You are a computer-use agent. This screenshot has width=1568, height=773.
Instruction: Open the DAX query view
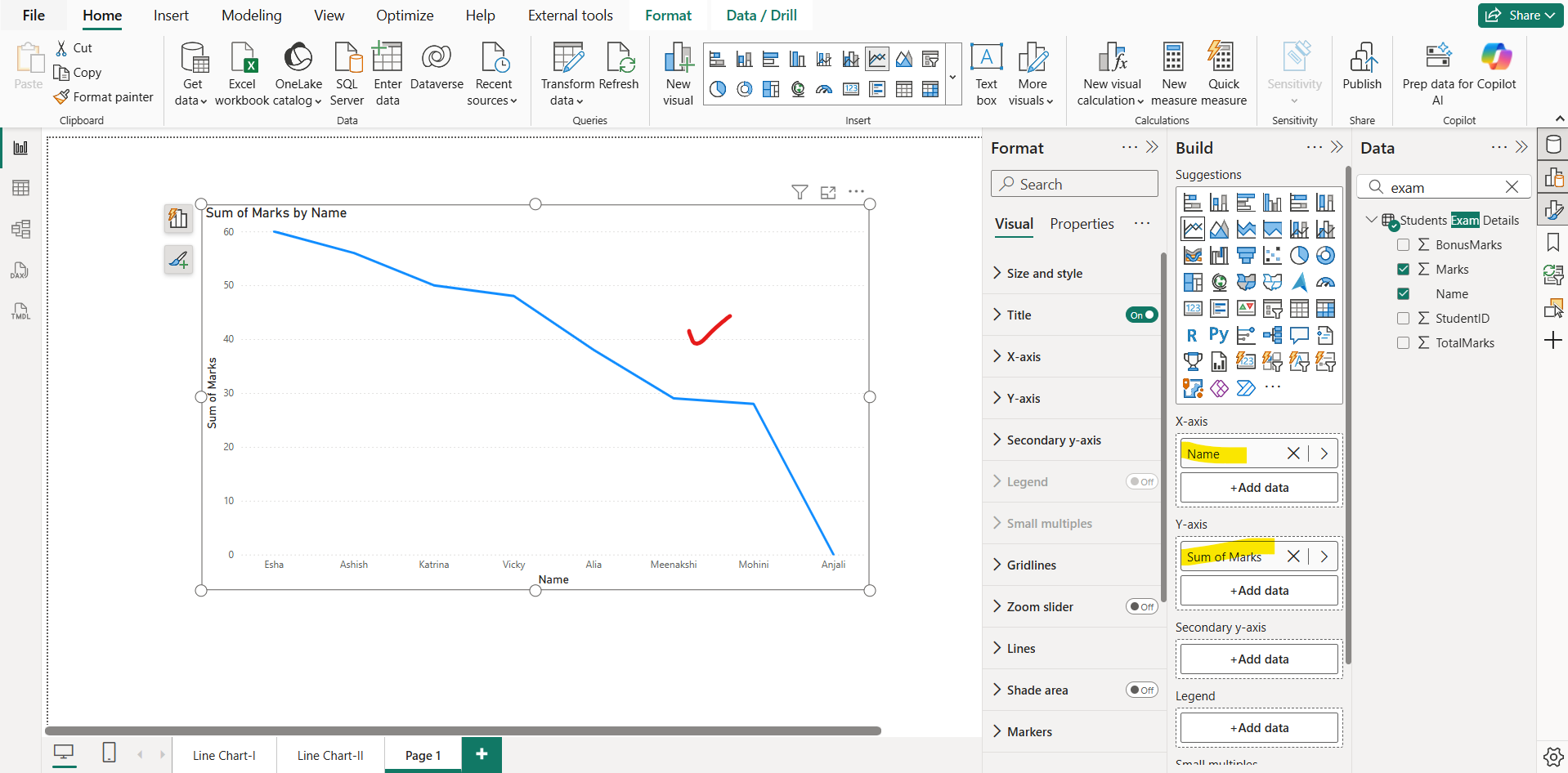pos(20,270)
